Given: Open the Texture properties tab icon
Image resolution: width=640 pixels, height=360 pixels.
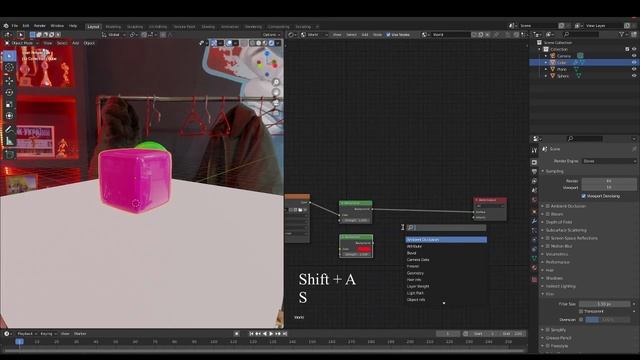Looking at the screenshot, I should click(x=534, y=280).
